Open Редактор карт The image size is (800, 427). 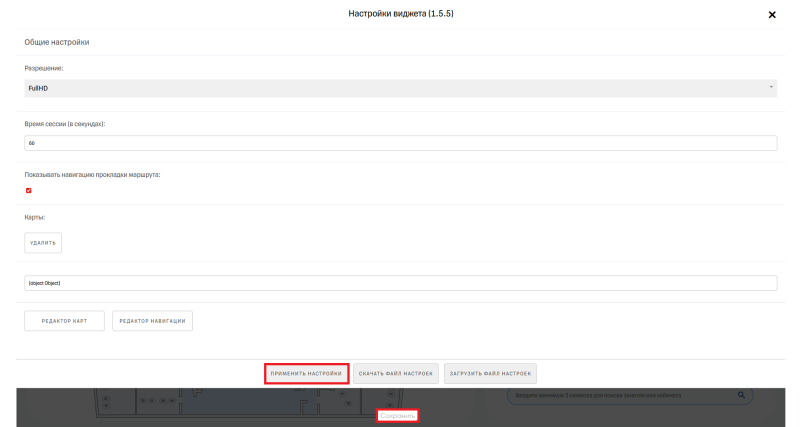point(64,320)
